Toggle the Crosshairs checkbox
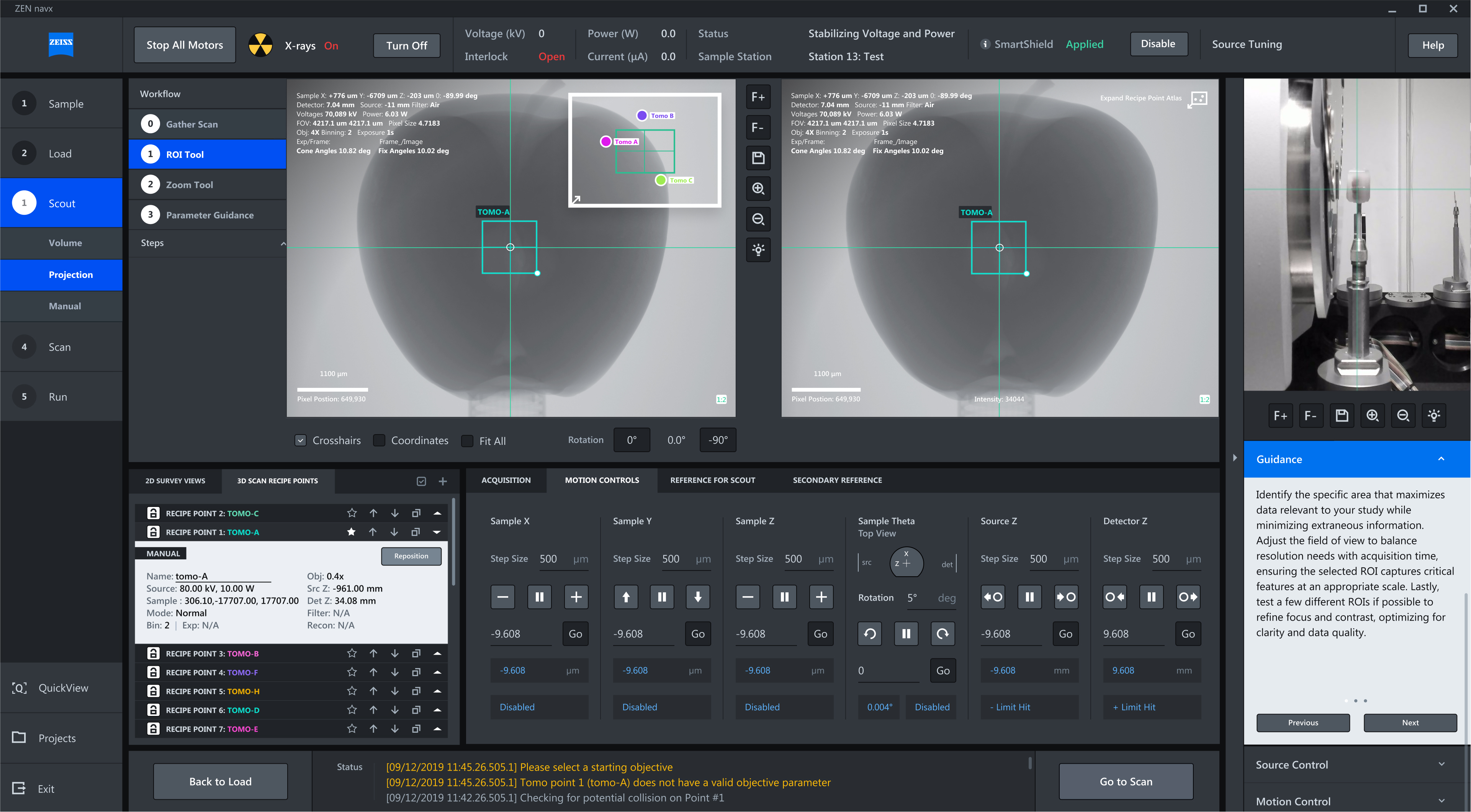 [300, 440]
